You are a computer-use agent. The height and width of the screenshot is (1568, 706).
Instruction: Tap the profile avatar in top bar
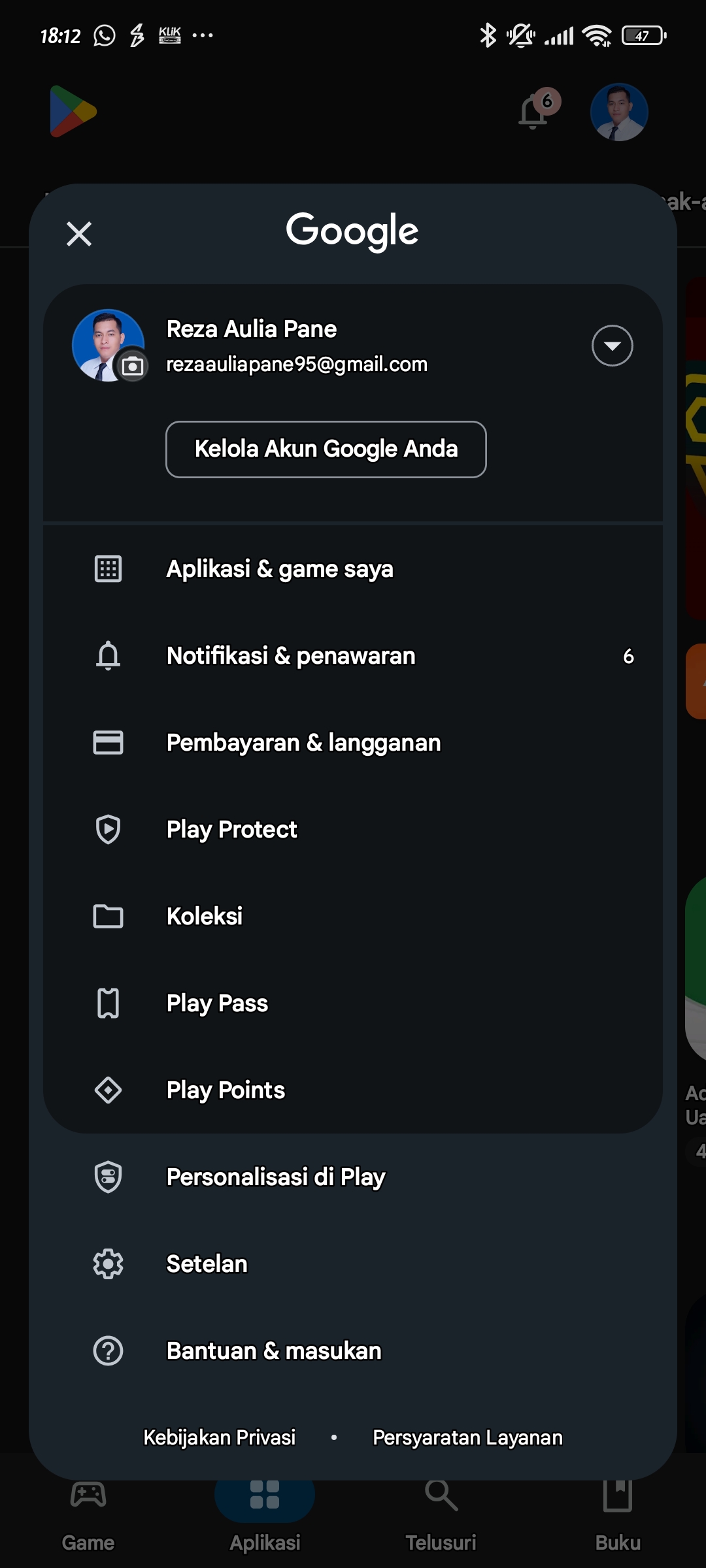[618, 112]
